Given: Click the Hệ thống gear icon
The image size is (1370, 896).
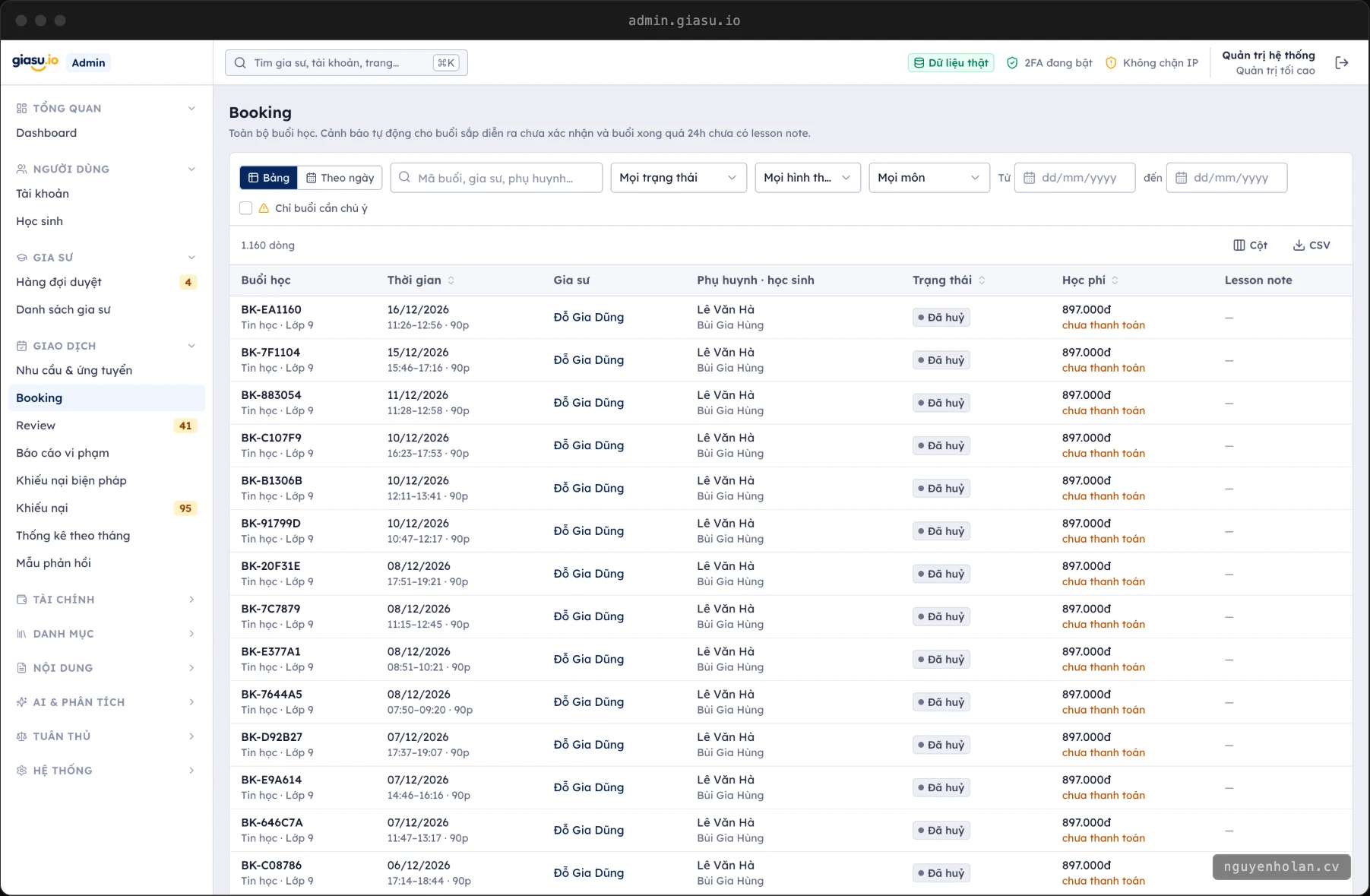Looking at the screenshot, I should 21,771.
